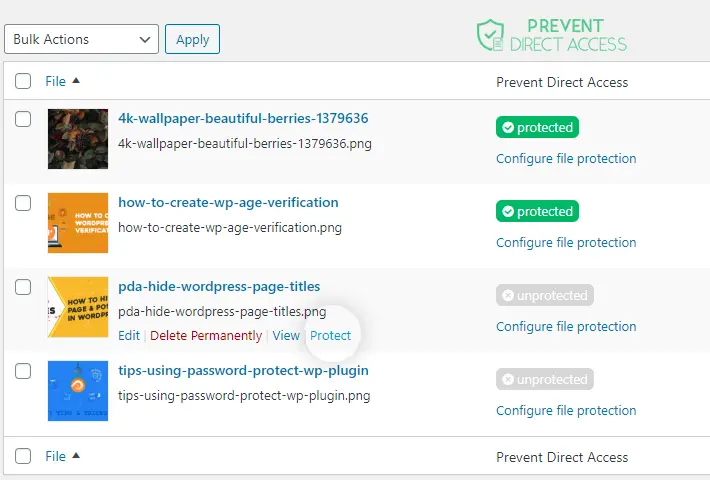Click the Edit link under pda-hide-wordpress-page-titles
710x480 pixels.
(129, 336)
